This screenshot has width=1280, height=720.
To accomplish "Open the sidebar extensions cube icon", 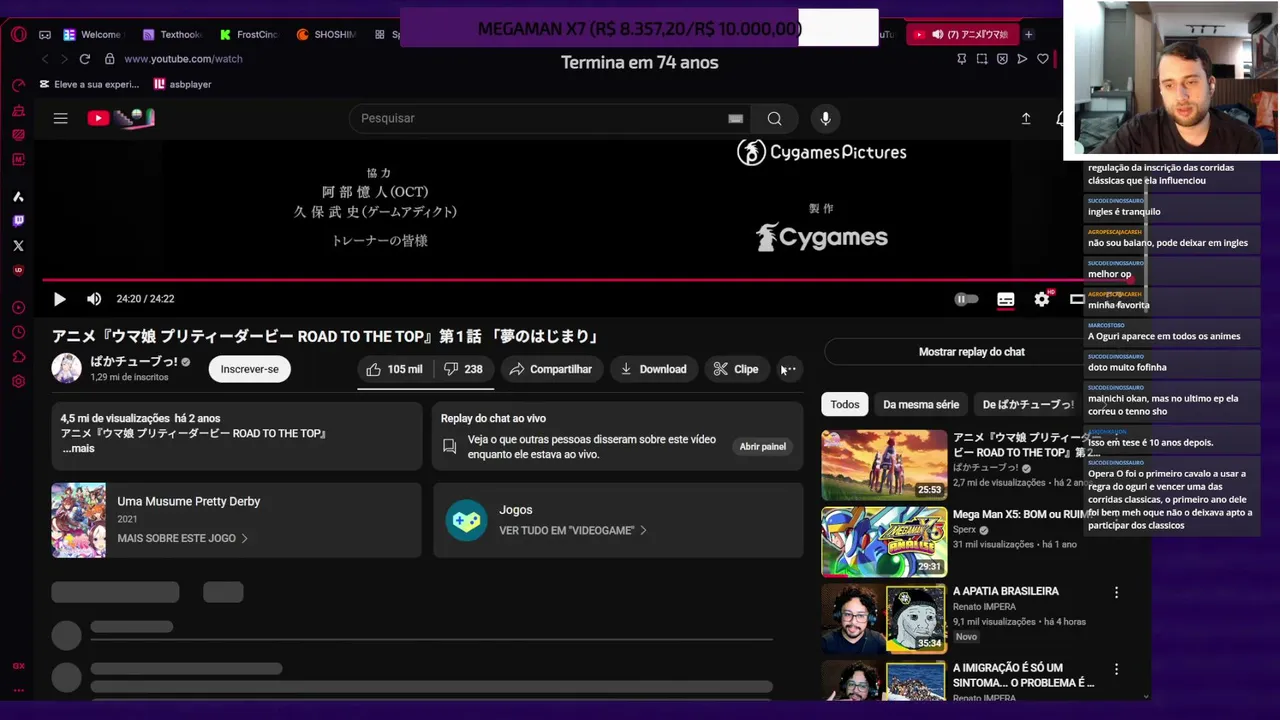I will point(19,357).
